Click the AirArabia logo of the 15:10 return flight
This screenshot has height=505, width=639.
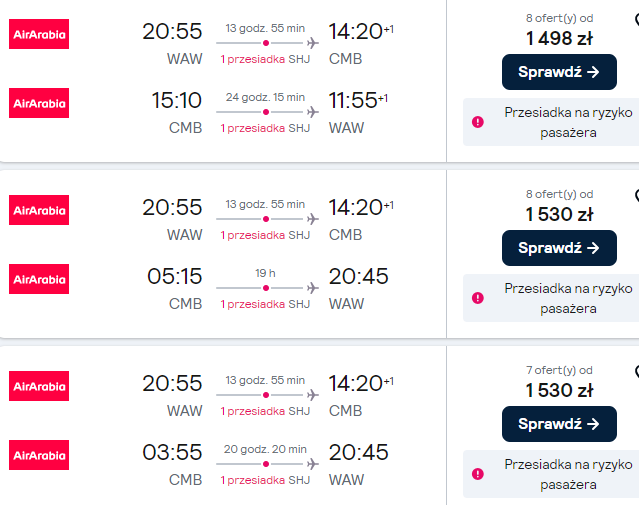(x=39, y=103)
